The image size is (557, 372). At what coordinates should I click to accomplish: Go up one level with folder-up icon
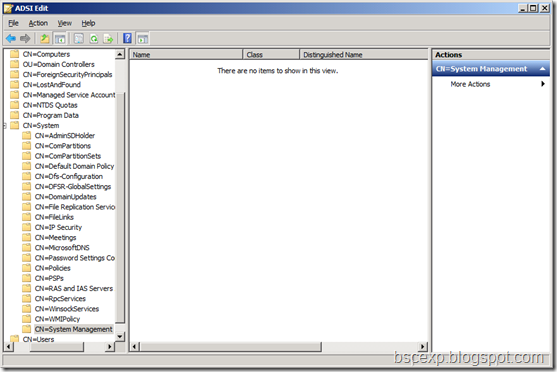pos(45,38)
